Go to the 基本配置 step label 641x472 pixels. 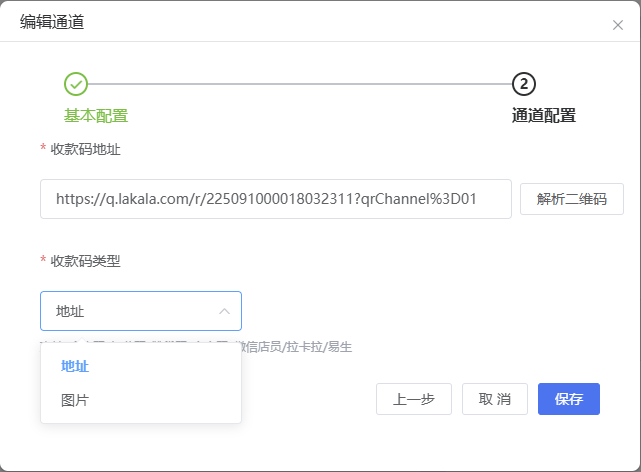coord(96,115)
